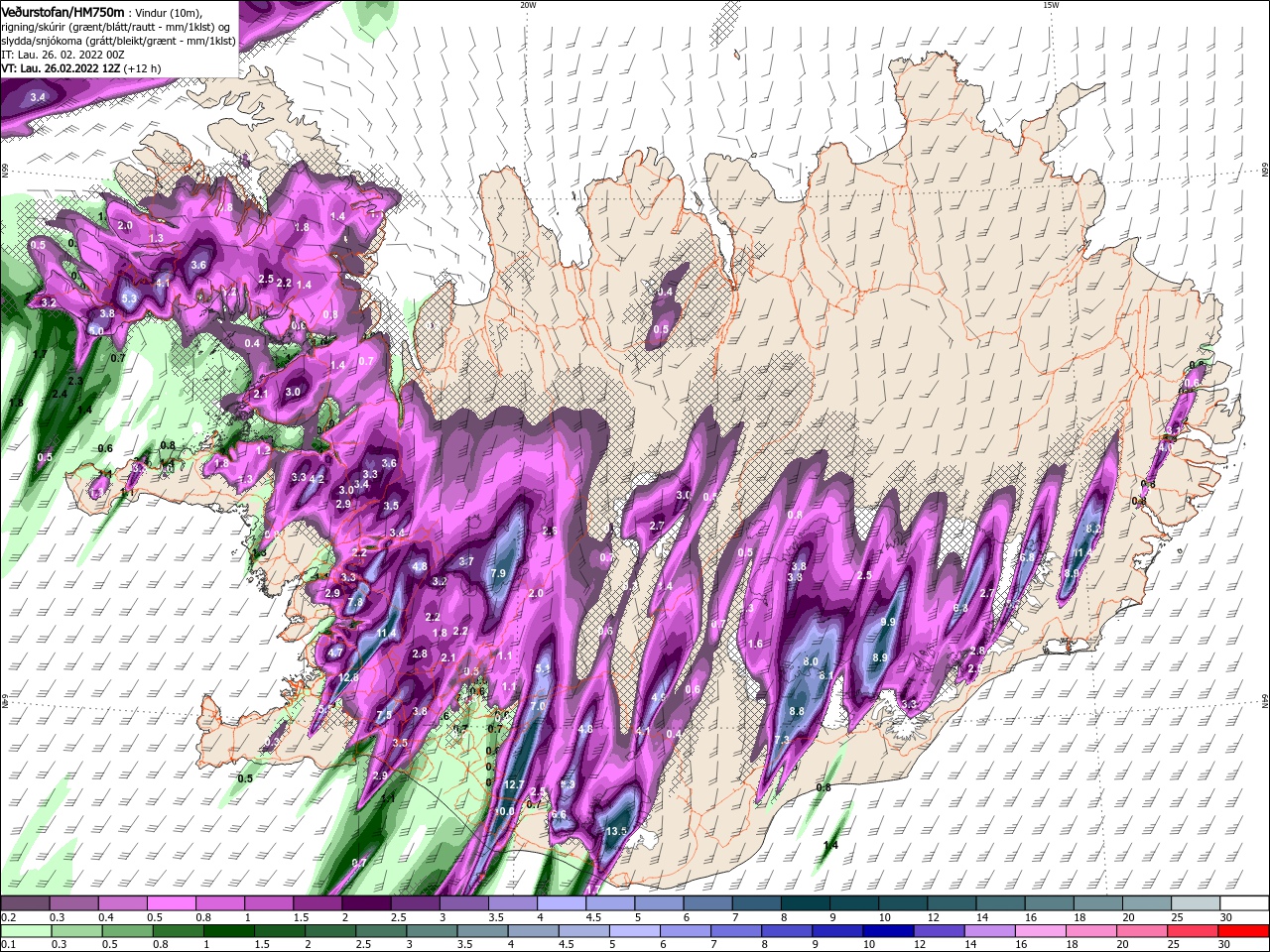This screenshot has width=1270, height=952.
Task: Click the 14 label in upper legend
Action: [981, 917]
